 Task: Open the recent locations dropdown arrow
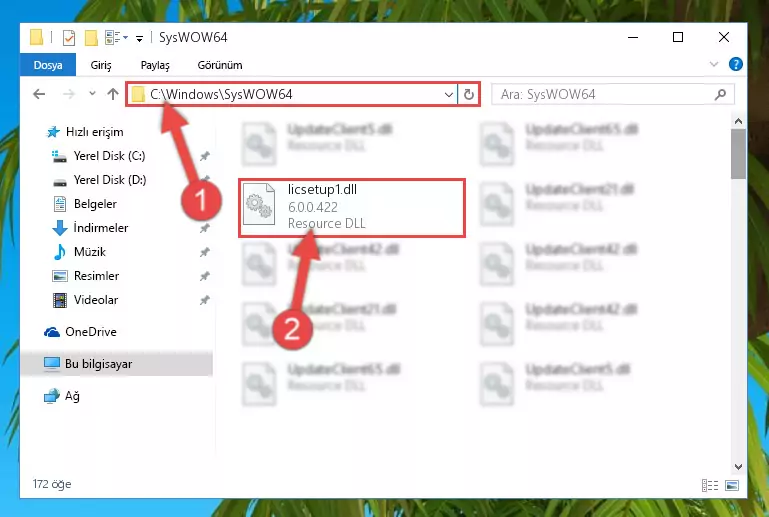click(92, 94)
